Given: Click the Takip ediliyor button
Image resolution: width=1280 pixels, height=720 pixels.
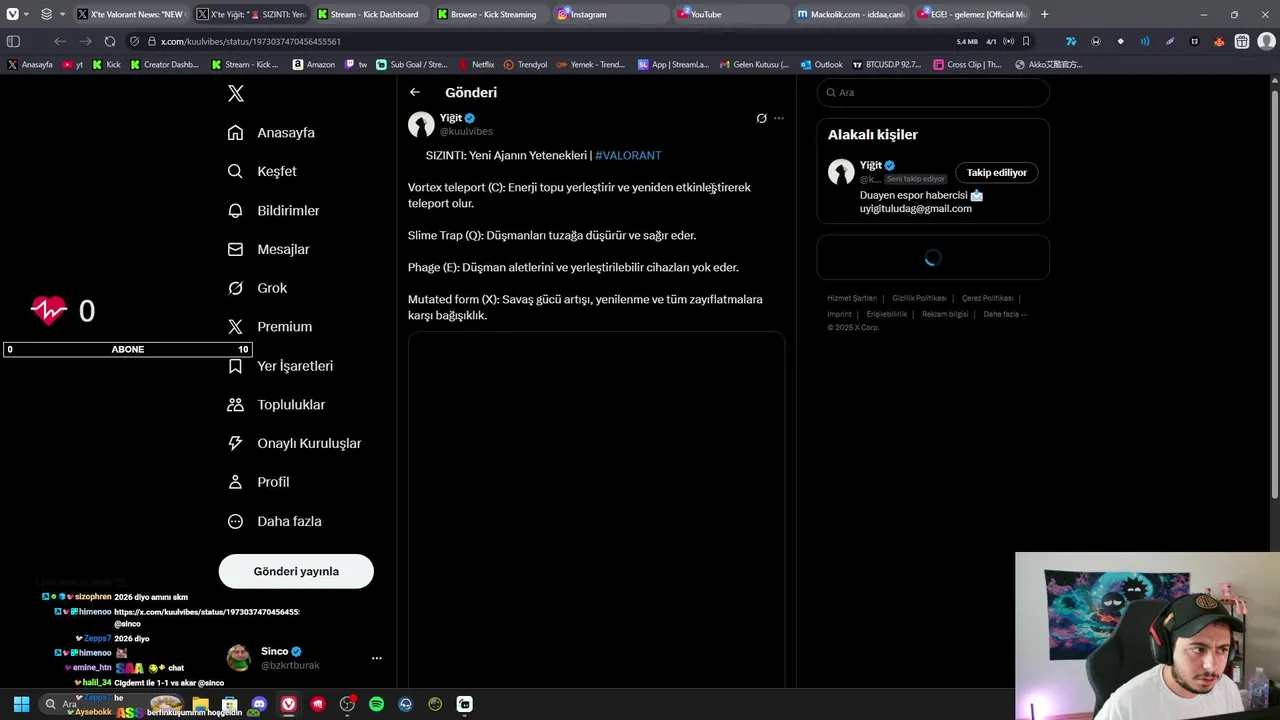Looking at the screenshot, I should 996,172.
